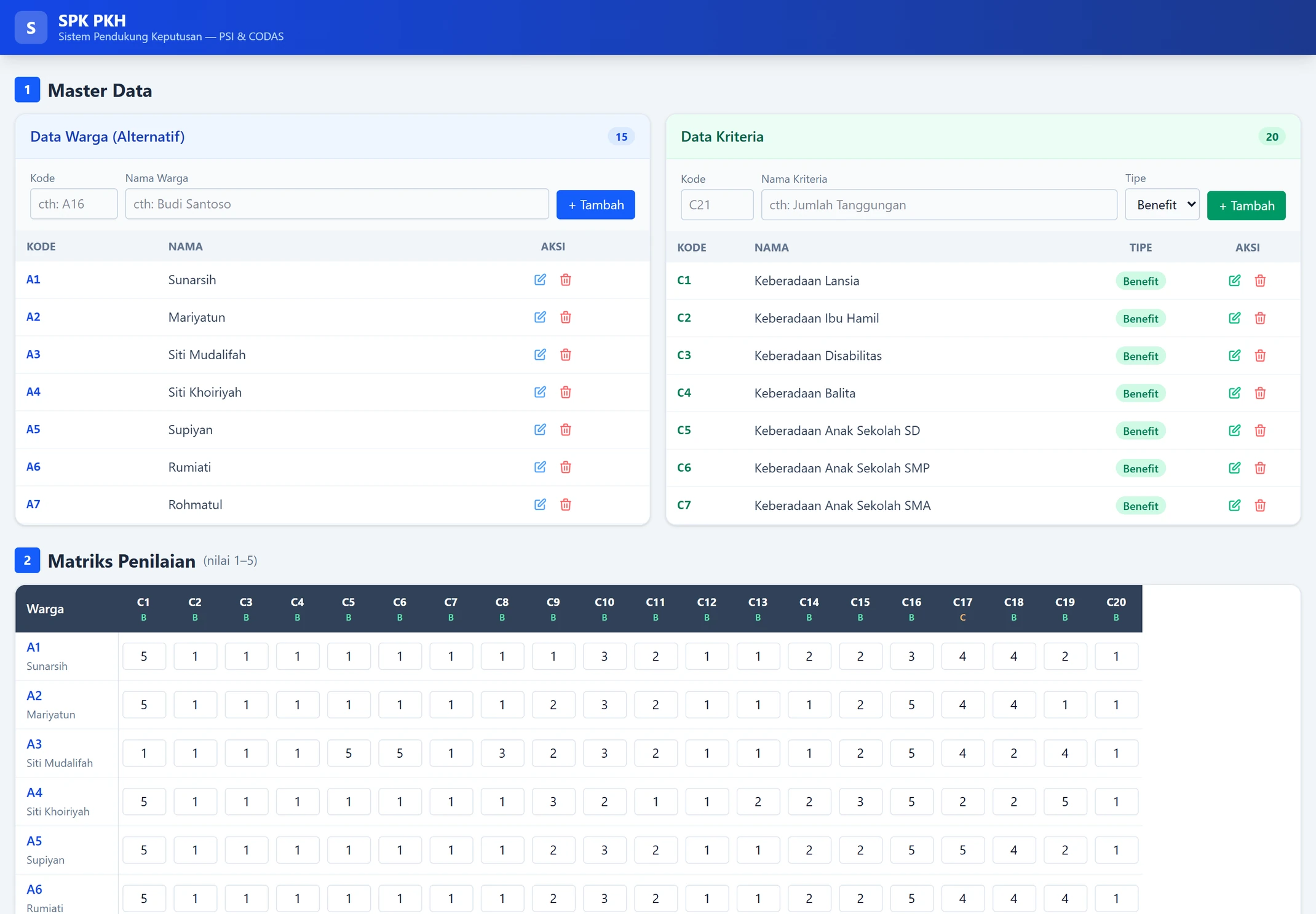Select A2 Mariyatun score cell for C16
Screen dimensions: 1316x914
pyautogui.click(x=911, y=705)
